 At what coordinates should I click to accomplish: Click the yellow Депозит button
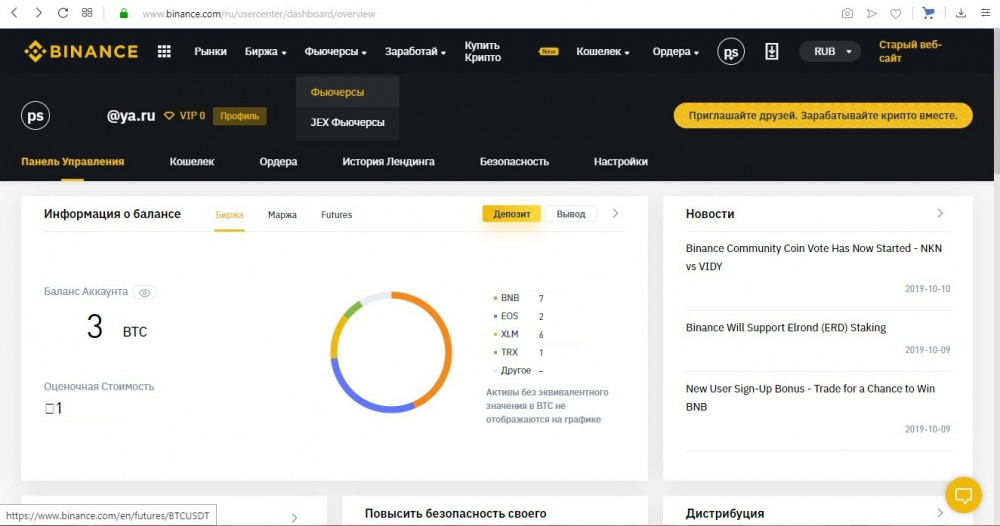tap(511, 214)
